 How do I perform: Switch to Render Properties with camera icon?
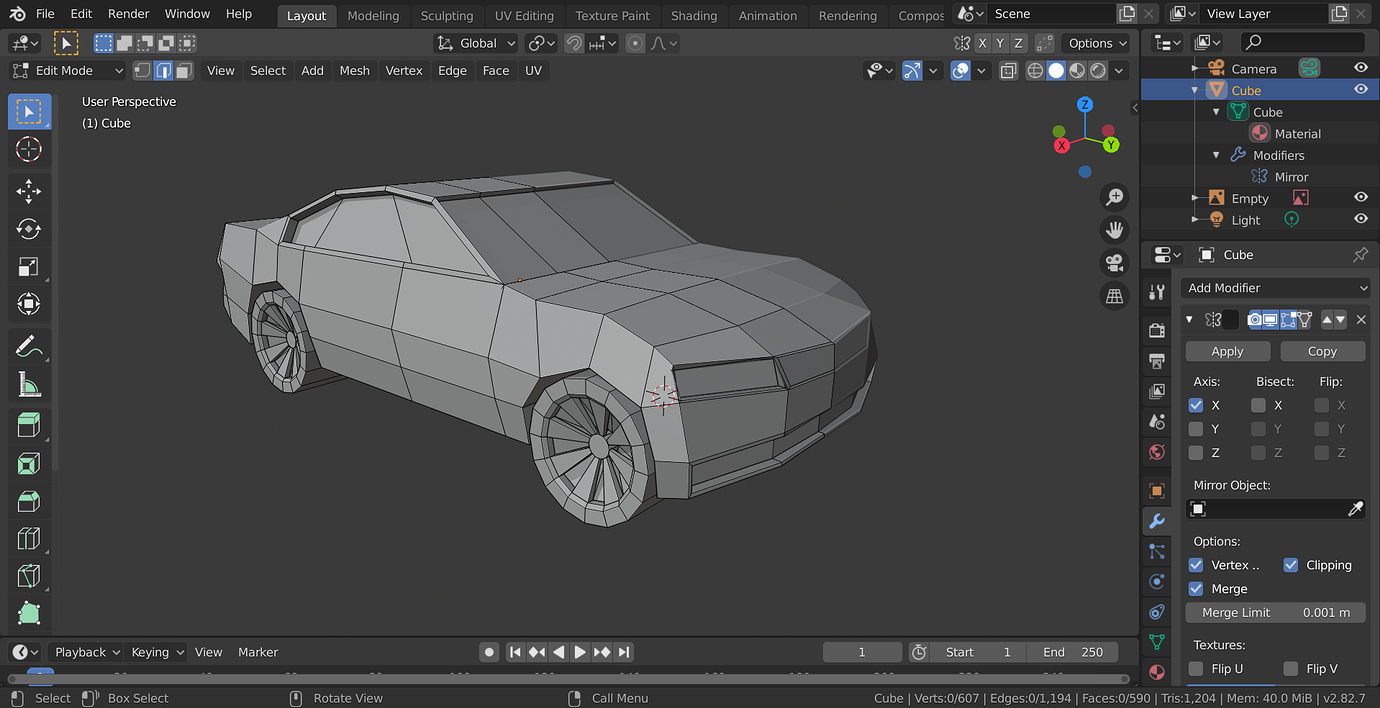point(1156,330)
